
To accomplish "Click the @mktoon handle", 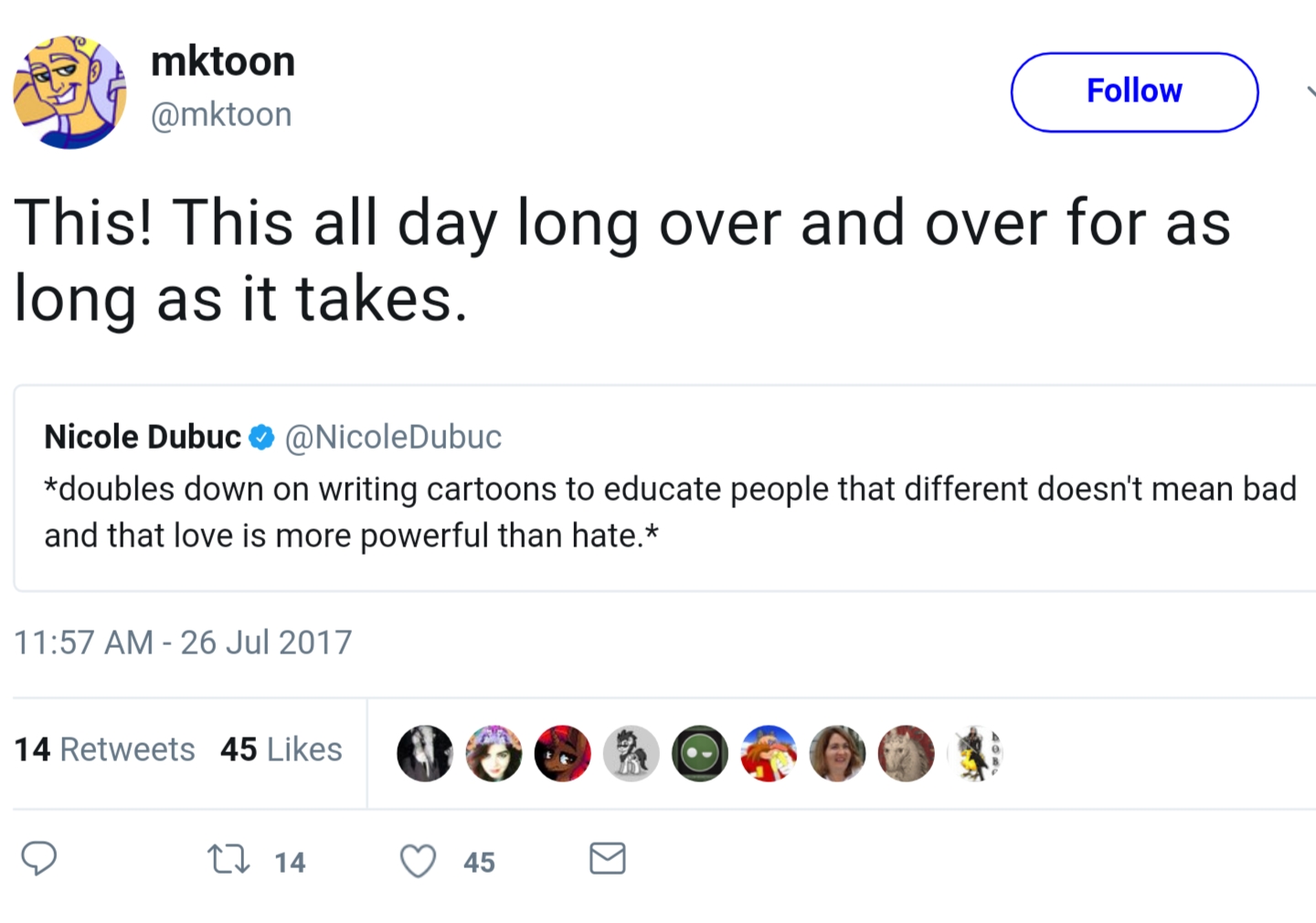I will [x=221, y=115].
